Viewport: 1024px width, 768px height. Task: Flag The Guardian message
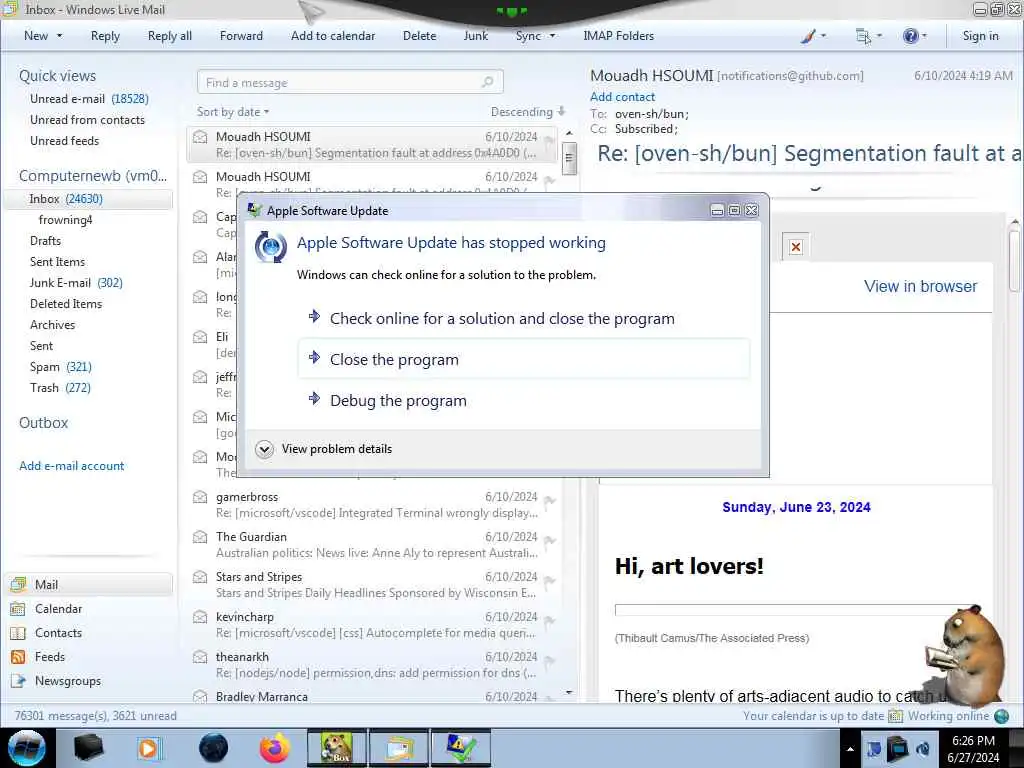(x=549, y=541)
